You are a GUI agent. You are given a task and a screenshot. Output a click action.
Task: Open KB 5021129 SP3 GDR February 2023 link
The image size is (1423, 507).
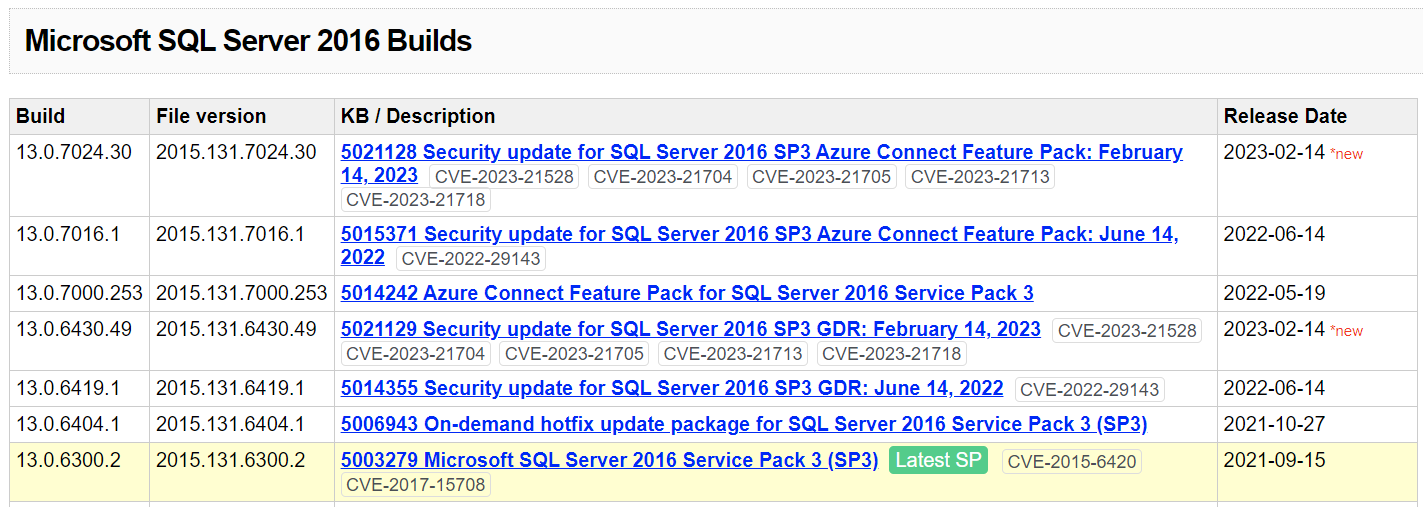[690, 330]
